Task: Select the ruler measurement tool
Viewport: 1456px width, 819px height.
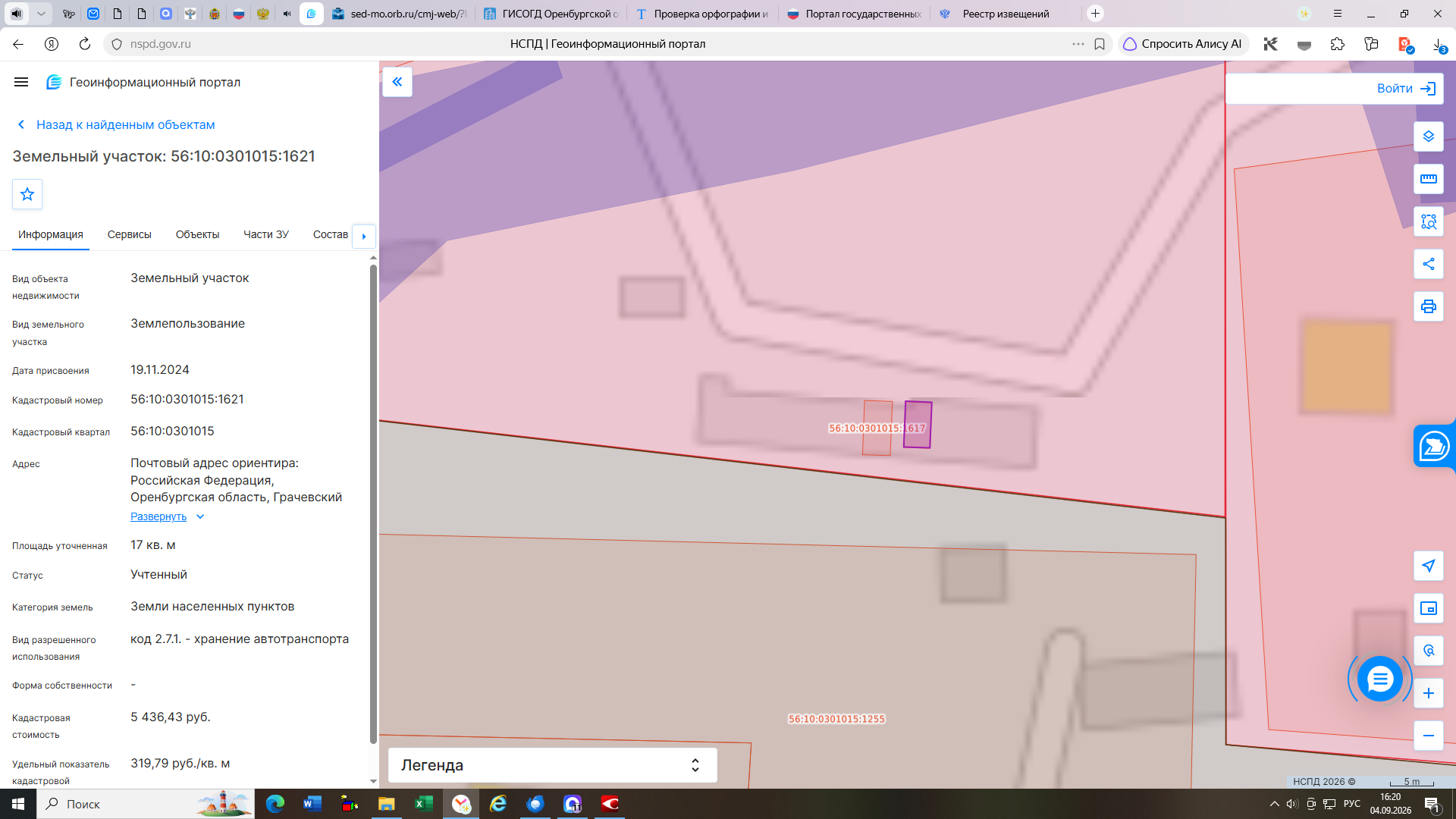Action: pyautogui.click(x=1428, y=179)
